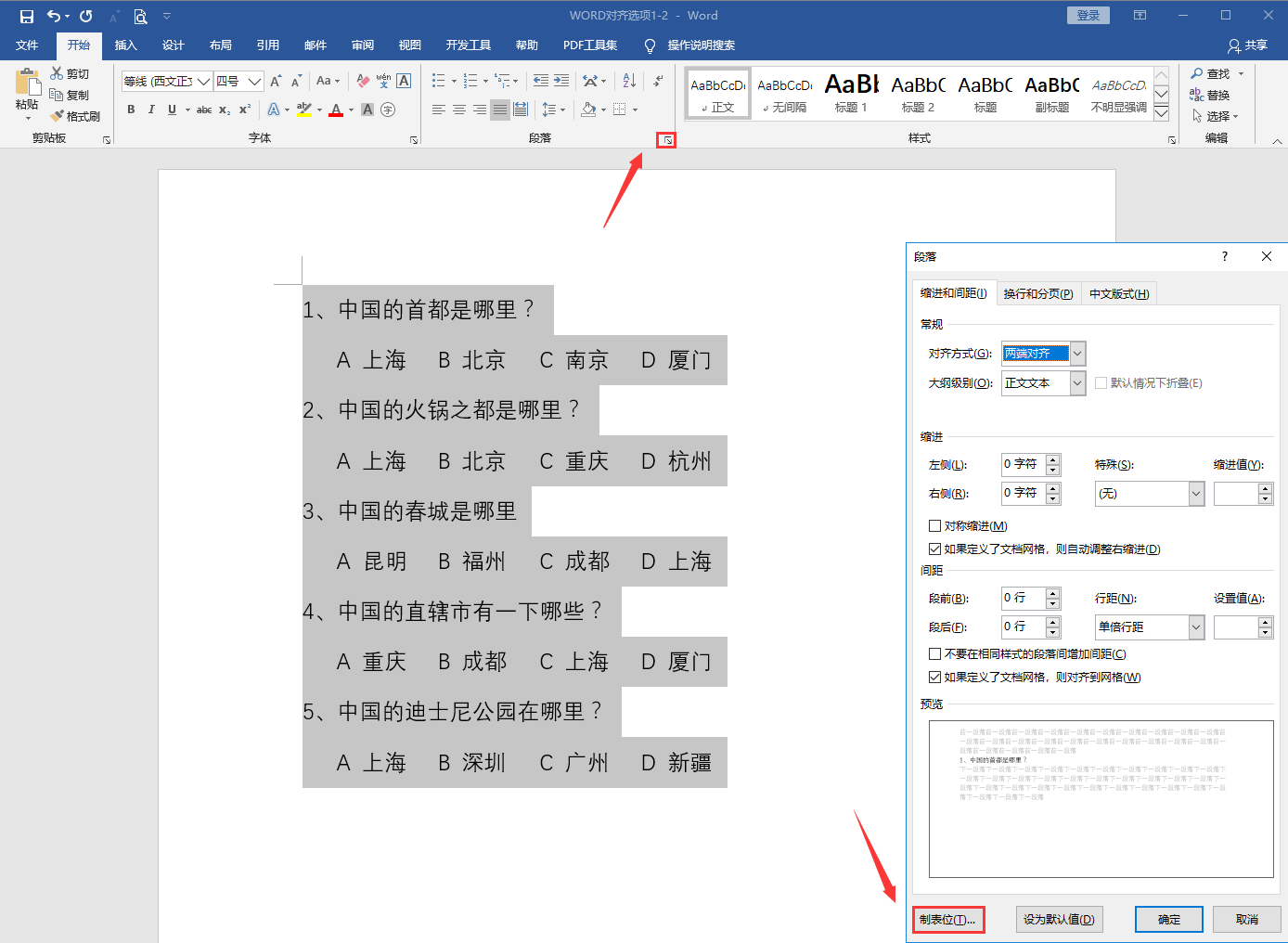1288x943 pixels.
Task: Switch to the 审阅 ribbon tab
Action: click(x=363, y=45)
